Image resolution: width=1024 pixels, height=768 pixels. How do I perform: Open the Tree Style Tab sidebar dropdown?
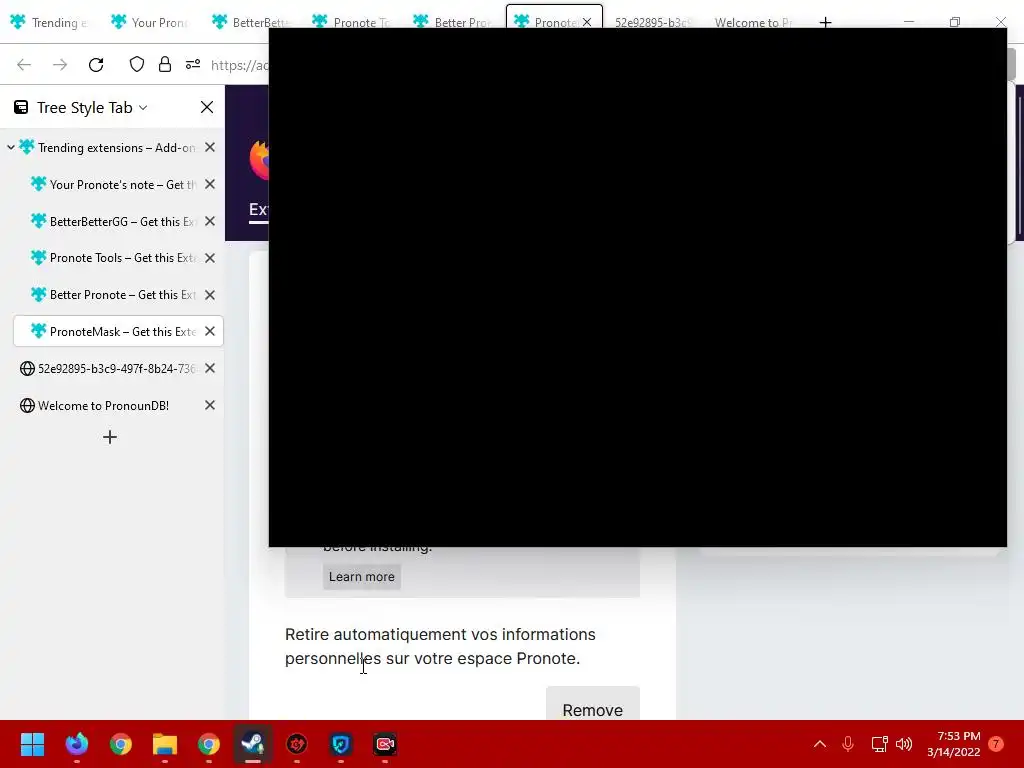tap(143, 108)
